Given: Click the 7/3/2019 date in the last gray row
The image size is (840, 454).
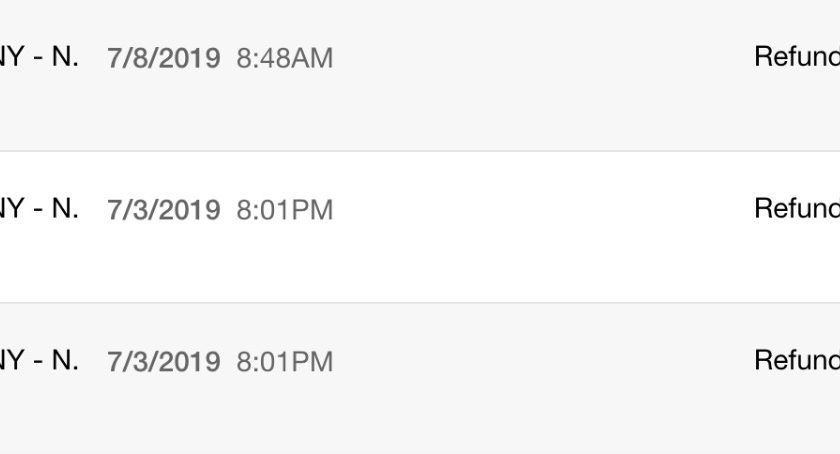Looking at the screenshot, I should point(164,361).
